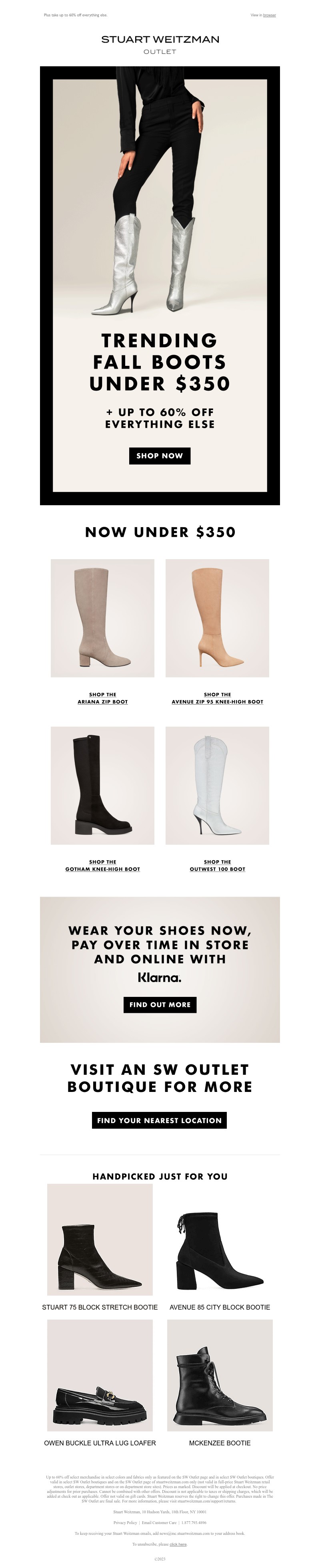Open the Shop the Gotham Knee-High Boot link
320x1568 pixels.
102,865
